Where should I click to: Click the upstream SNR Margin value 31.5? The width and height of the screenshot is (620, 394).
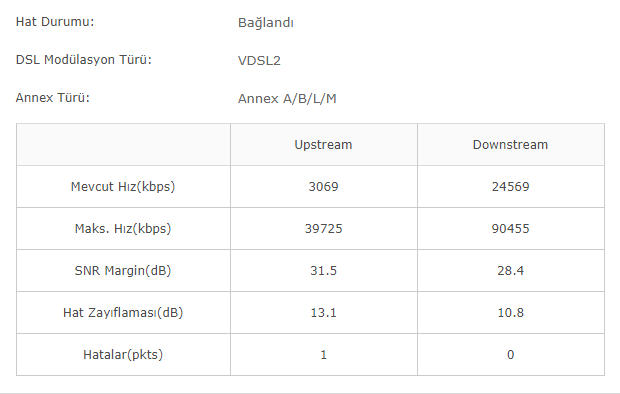tap(323, 271)
